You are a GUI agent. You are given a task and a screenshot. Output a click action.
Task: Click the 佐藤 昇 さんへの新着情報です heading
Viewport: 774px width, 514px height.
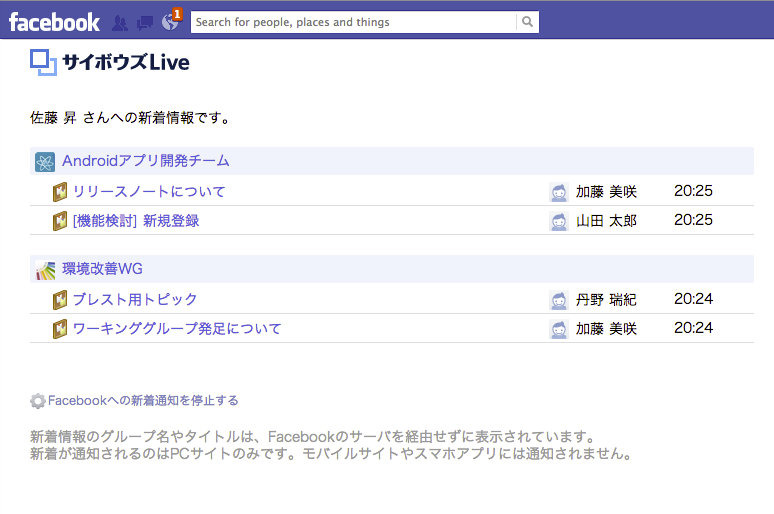(130, 118)
